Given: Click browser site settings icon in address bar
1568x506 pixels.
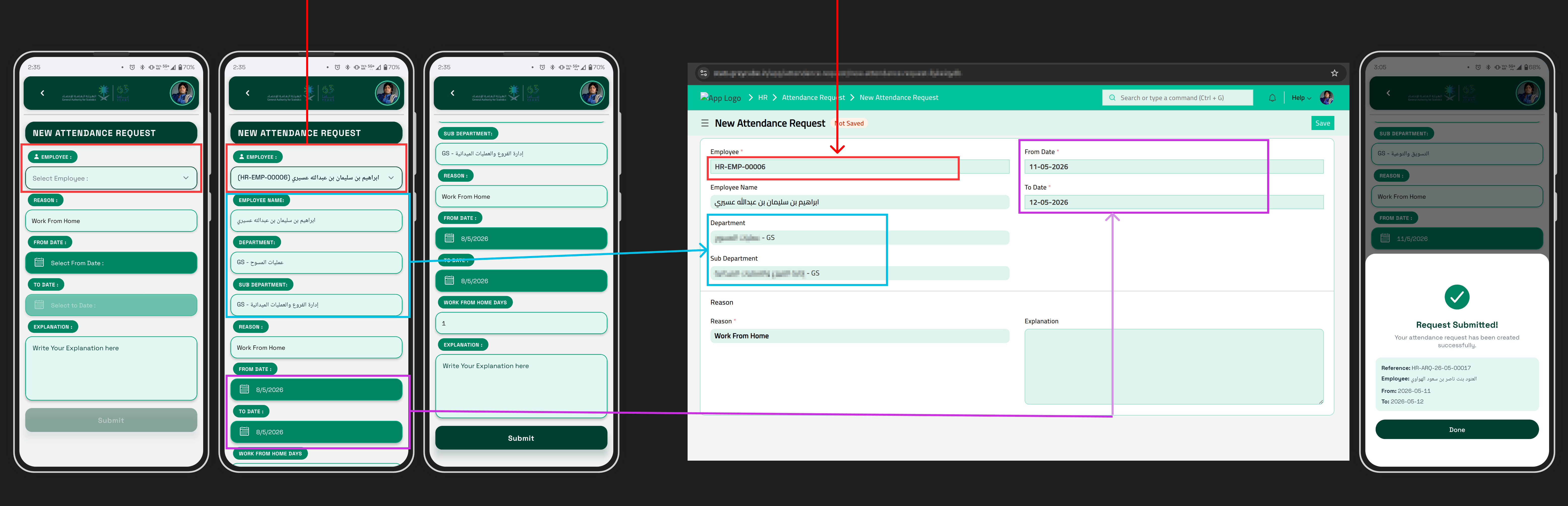Looking at the screenshot, I should (x=704, y=73).
